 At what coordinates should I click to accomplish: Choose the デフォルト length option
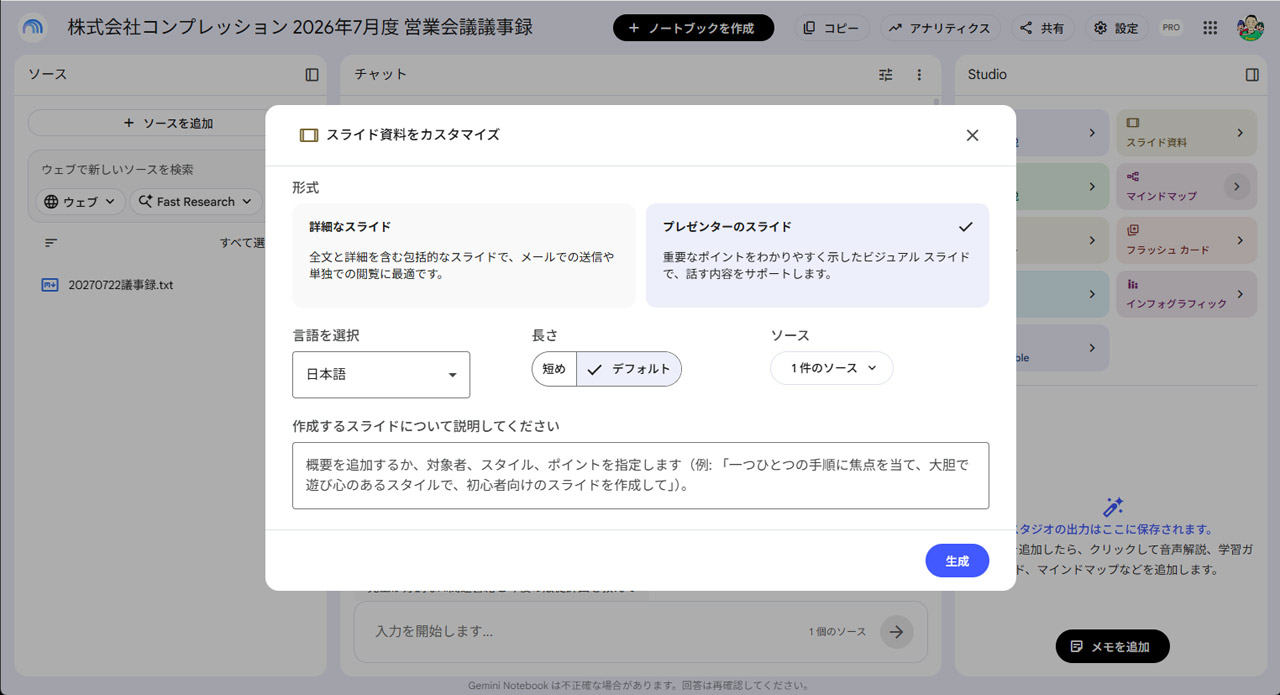(629, 369)
